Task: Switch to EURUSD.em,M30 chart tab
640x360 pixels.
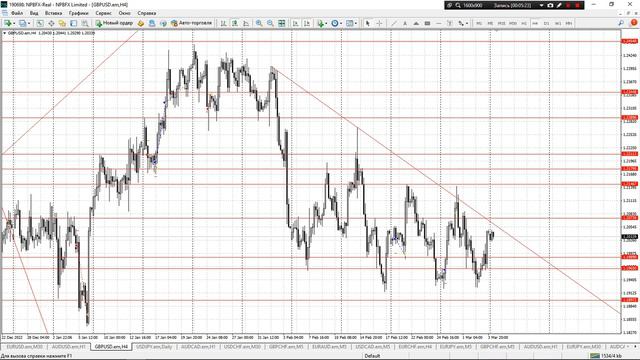Action: [x=24, y=347]
